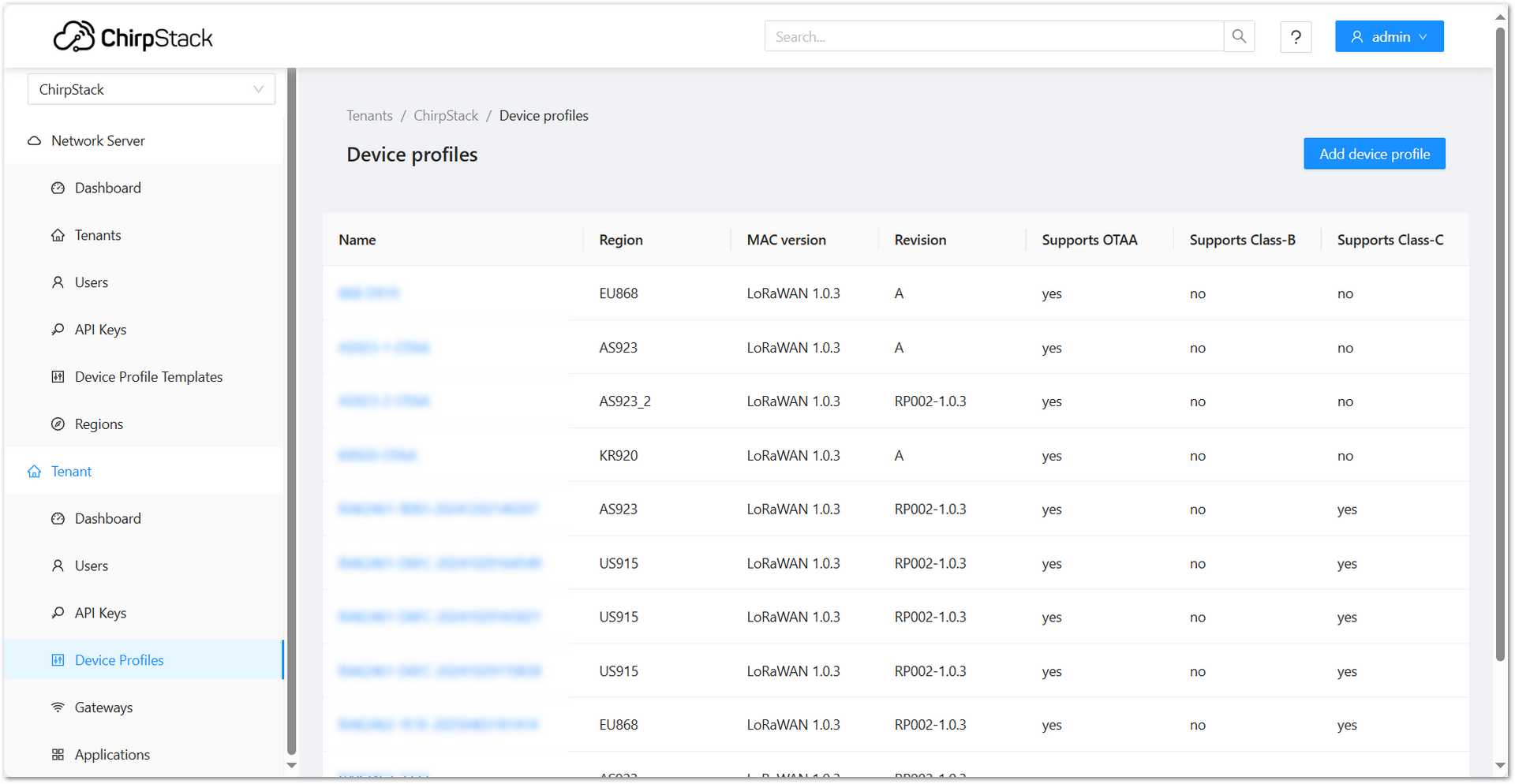
Task: Open the admin account dropdown menu
Action: pos(1423,36)
